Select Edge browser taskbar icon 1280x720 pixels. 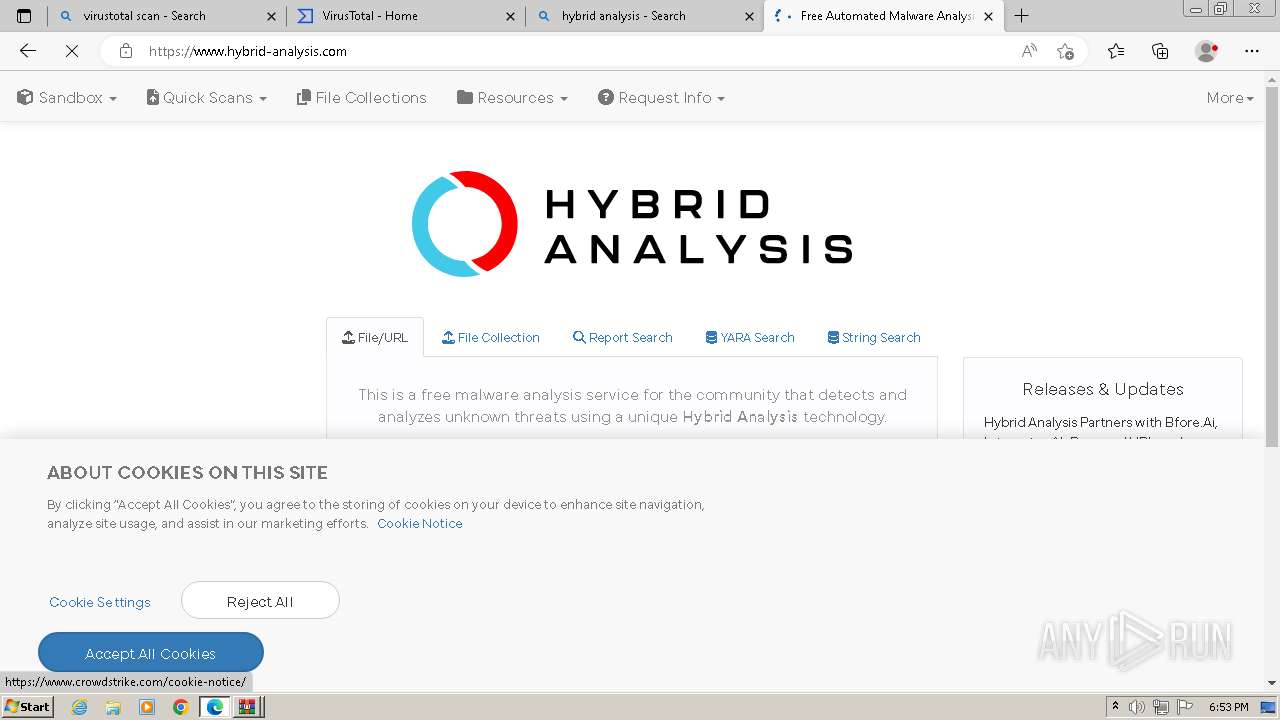coord(214,707)
